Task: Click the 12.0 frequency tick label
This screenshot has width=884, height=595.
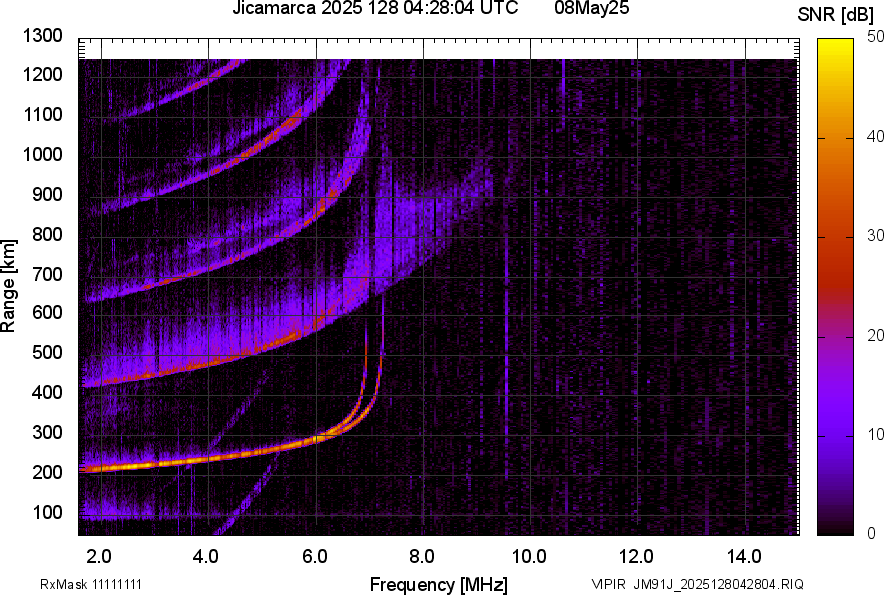Action: tap(636, 557)
